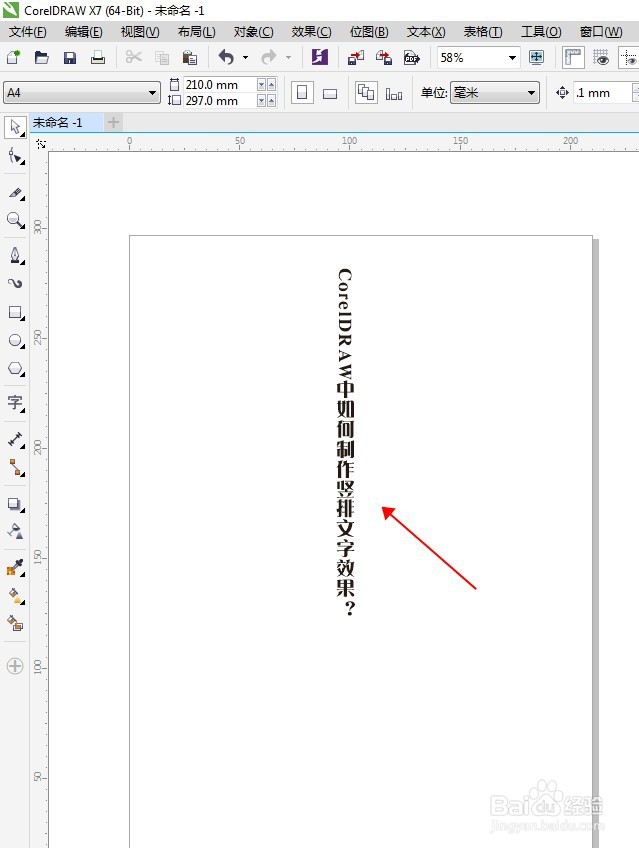639x848 pixels.
Task: Save the document with floppy icon
Action: coord(70,57)
